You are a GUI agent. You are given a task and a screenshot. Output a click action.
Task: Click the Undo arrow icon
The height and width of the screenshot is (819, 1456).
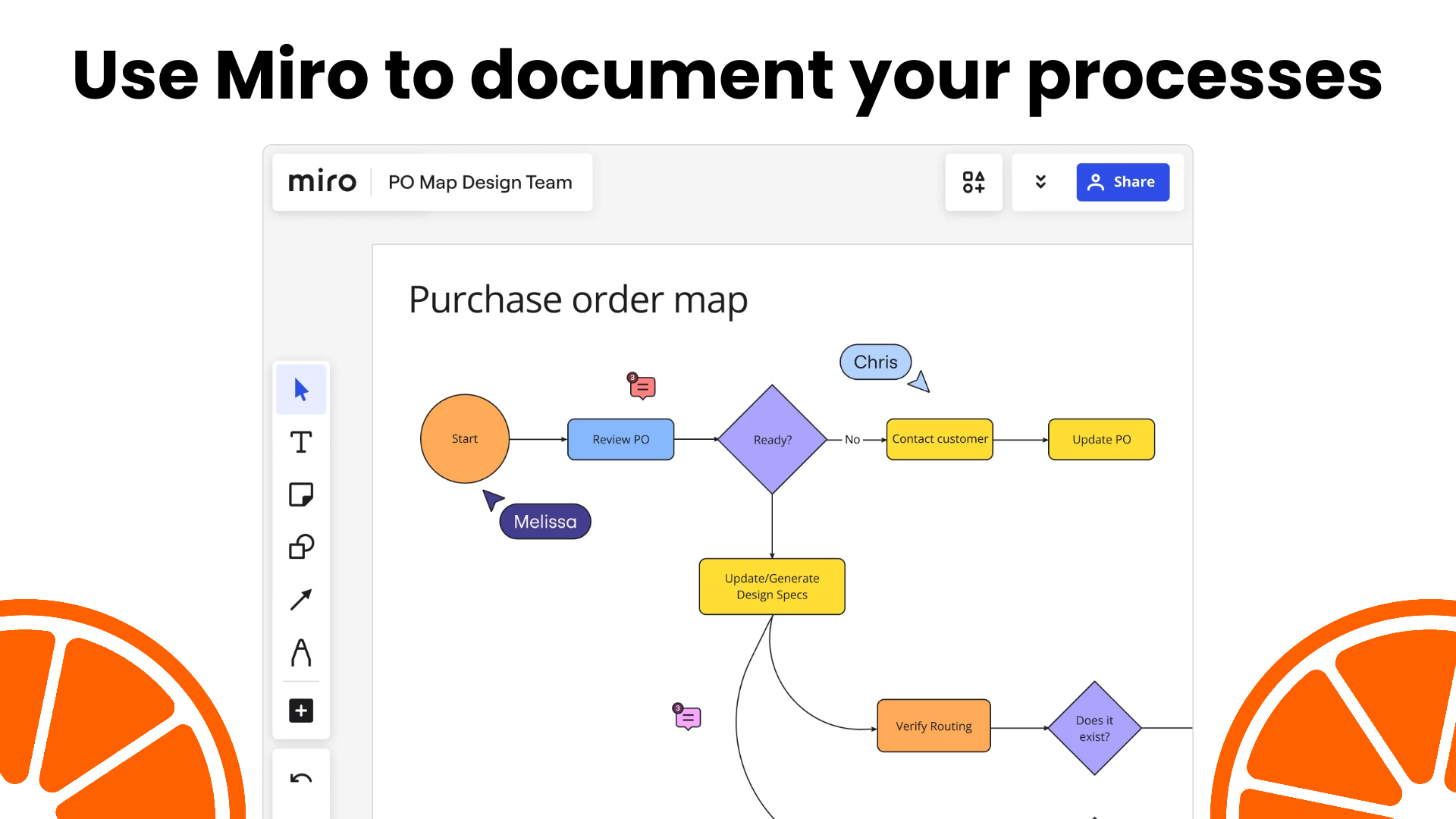pos(301,778)
